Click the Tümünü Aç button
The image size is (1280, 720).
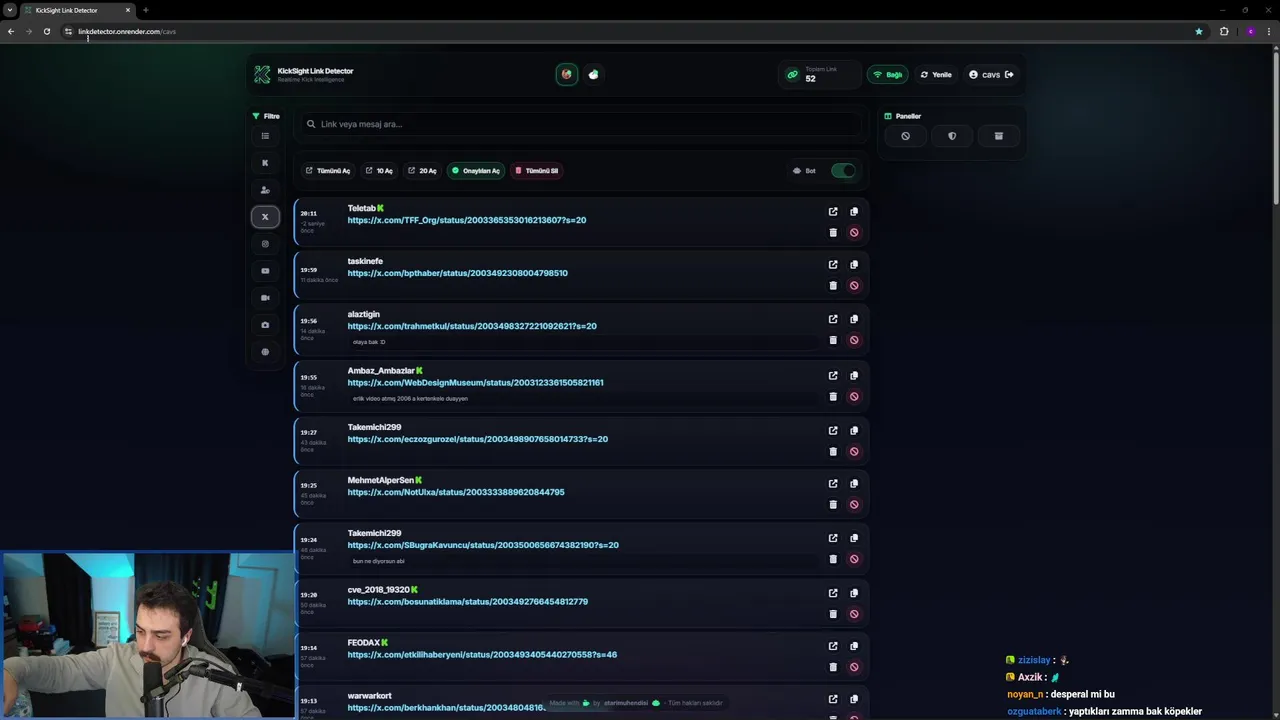point(328,171)
